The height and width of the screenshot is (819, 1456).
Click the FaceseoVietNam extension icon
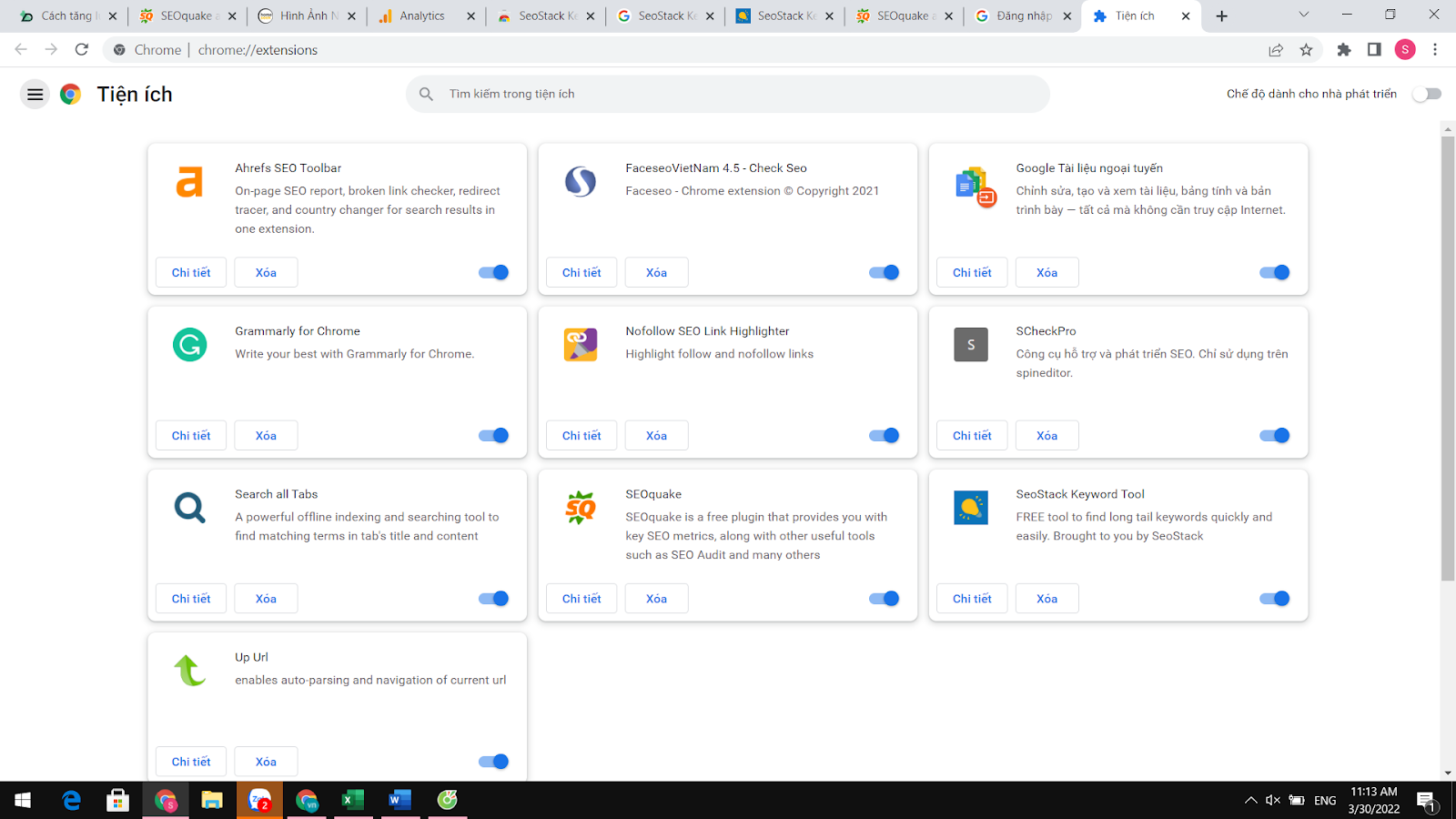tap(580, 182)
